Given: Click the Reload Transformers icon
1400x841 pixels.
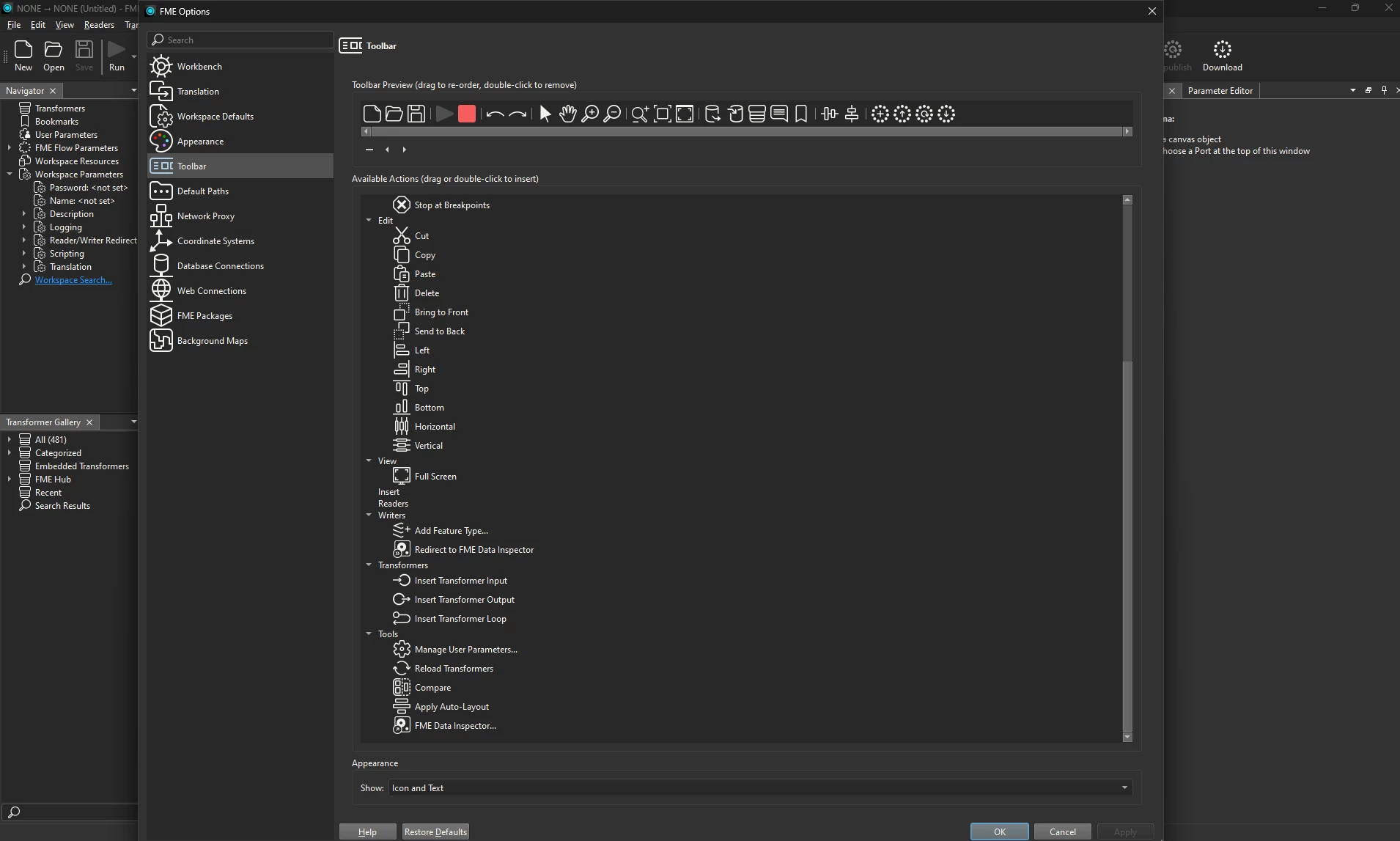Looking at the screenshot, I should click(x=401, y=669).
